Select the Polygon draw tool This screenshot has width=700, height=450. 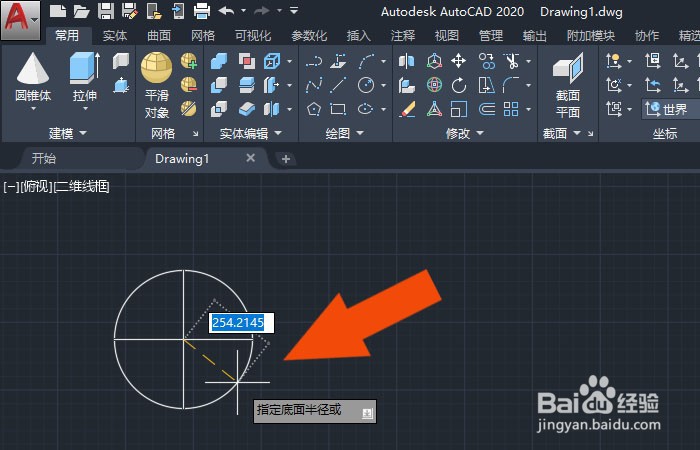tap(314, 108)
